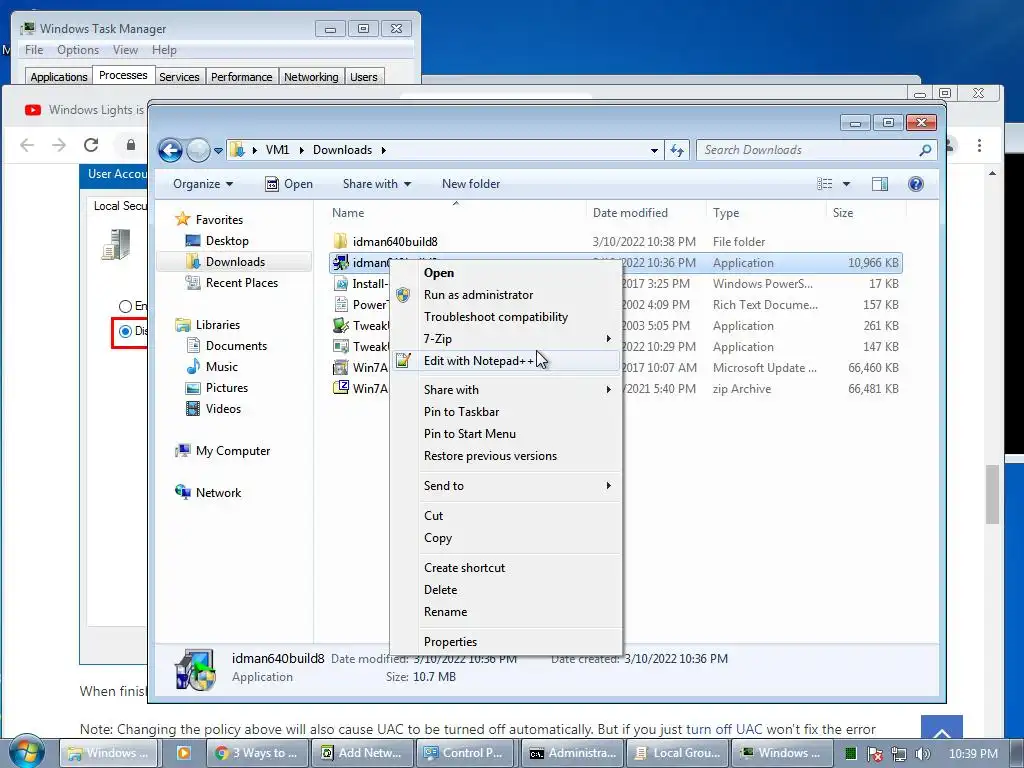Viewport: 1024px width, 768px height.
Task: Click the Win7A zip archive file icon
Action: [340, 388]
